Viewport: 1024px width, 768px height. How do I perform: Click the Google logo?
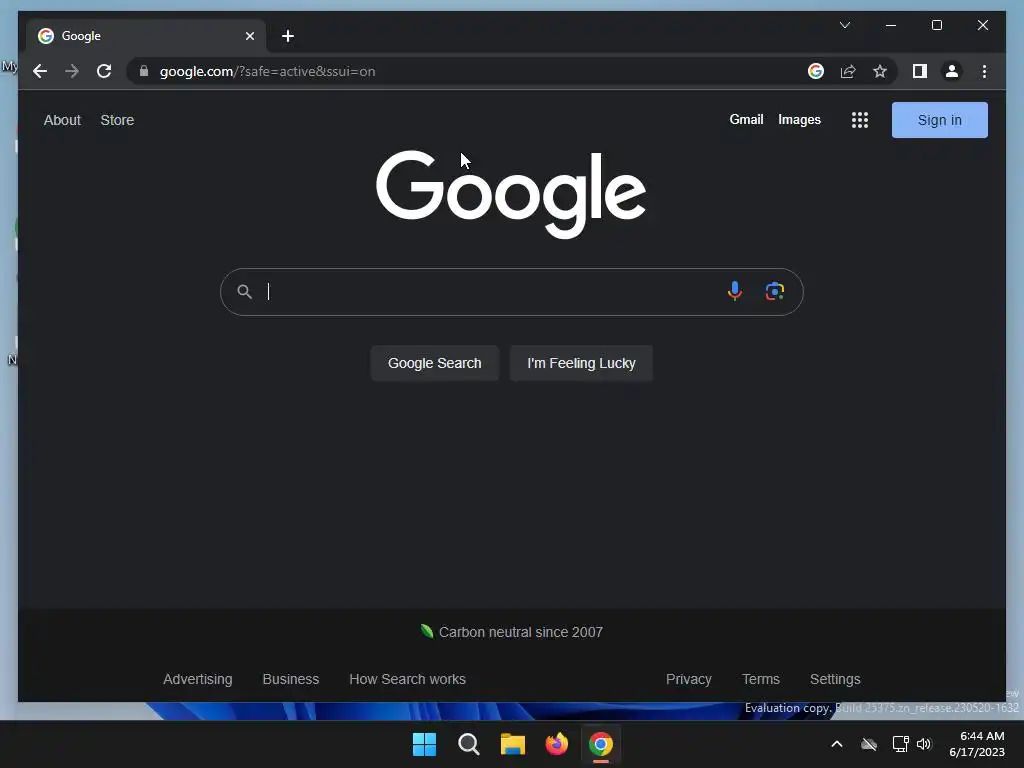(x=511, y=194)
